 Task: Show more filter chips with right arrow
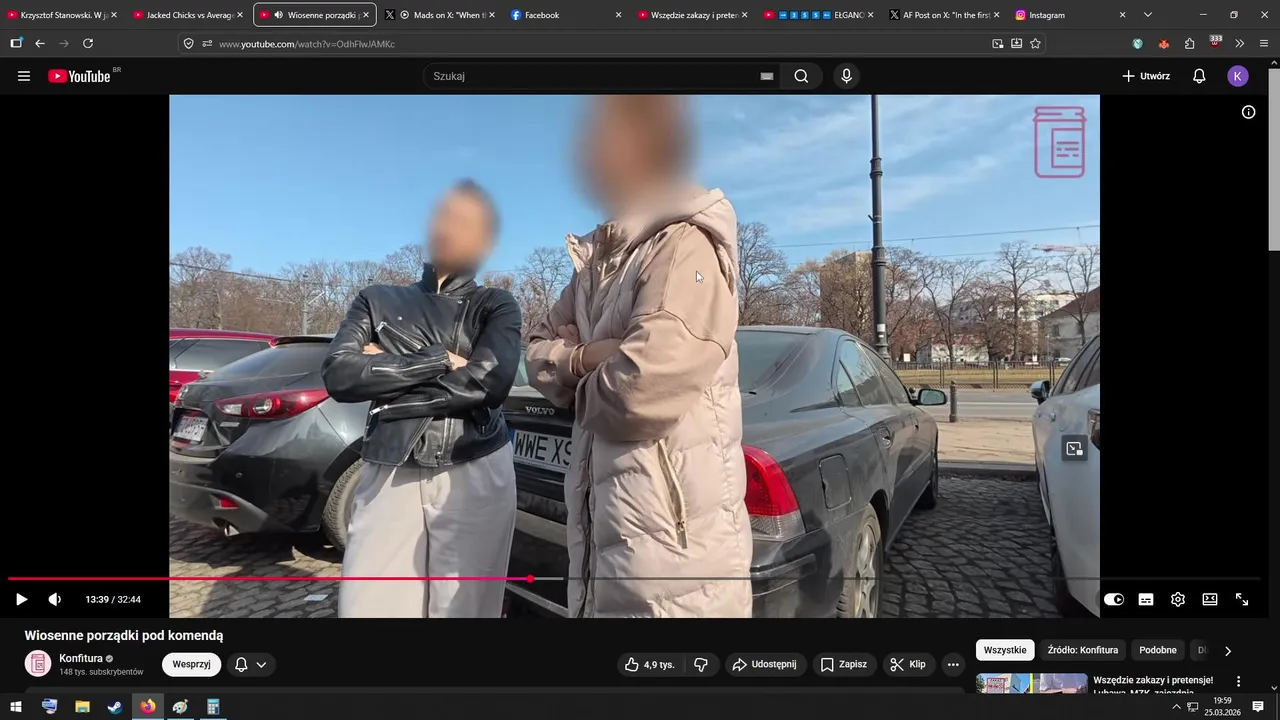pos(1228,650)
